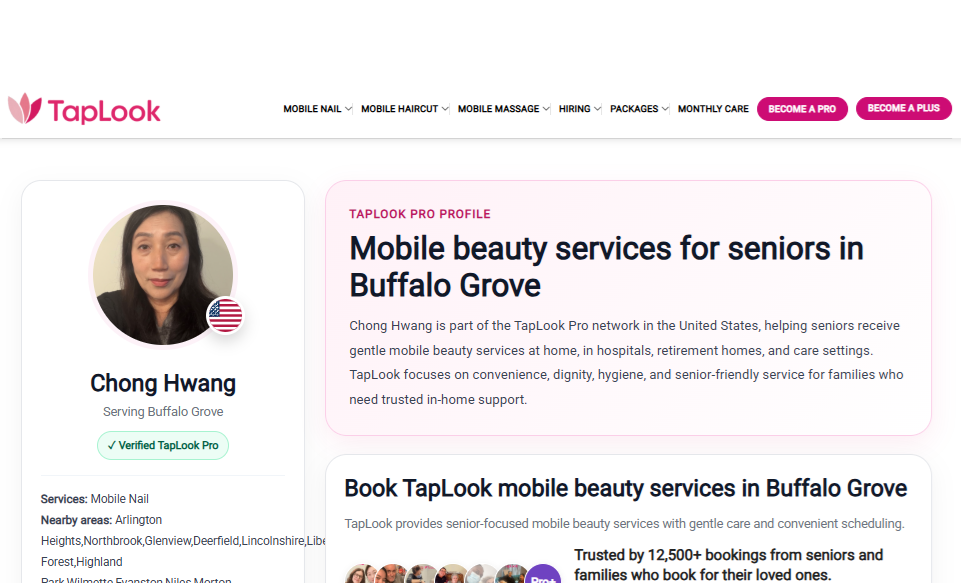Click the purple Pro+ avatar badge
The width and height of the screenshot is (961, 583).
(x=543, y=576)
